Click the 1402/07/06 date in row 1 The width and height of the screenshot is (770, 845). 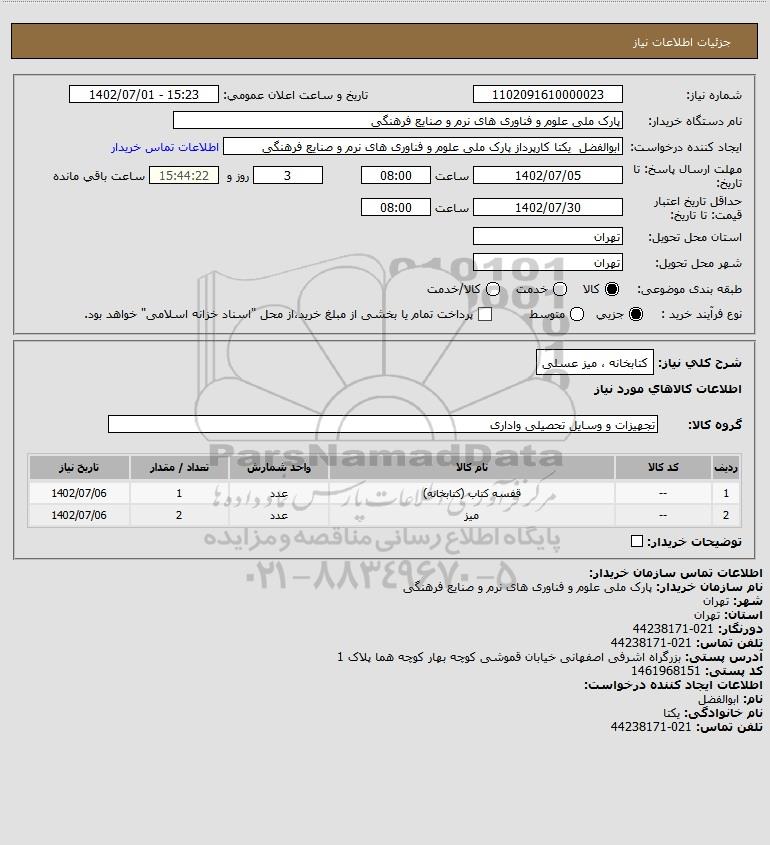tap(79, 493)
